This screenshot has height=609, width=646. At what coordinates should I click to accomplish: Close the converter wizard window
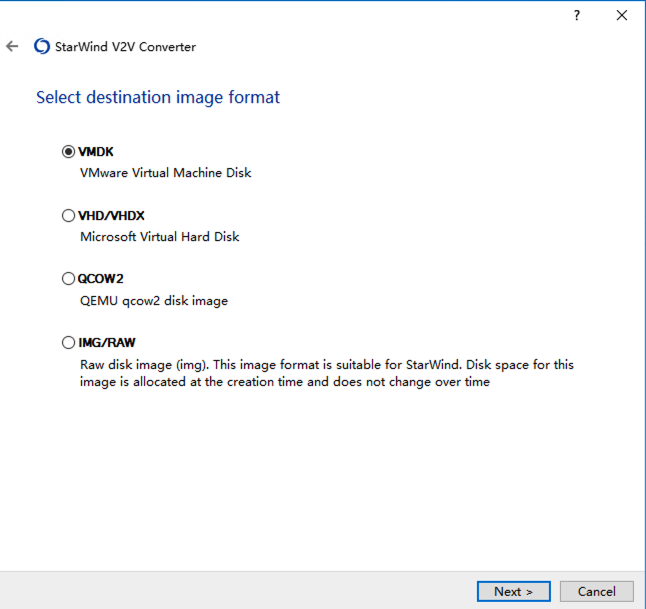coord(622,15)
